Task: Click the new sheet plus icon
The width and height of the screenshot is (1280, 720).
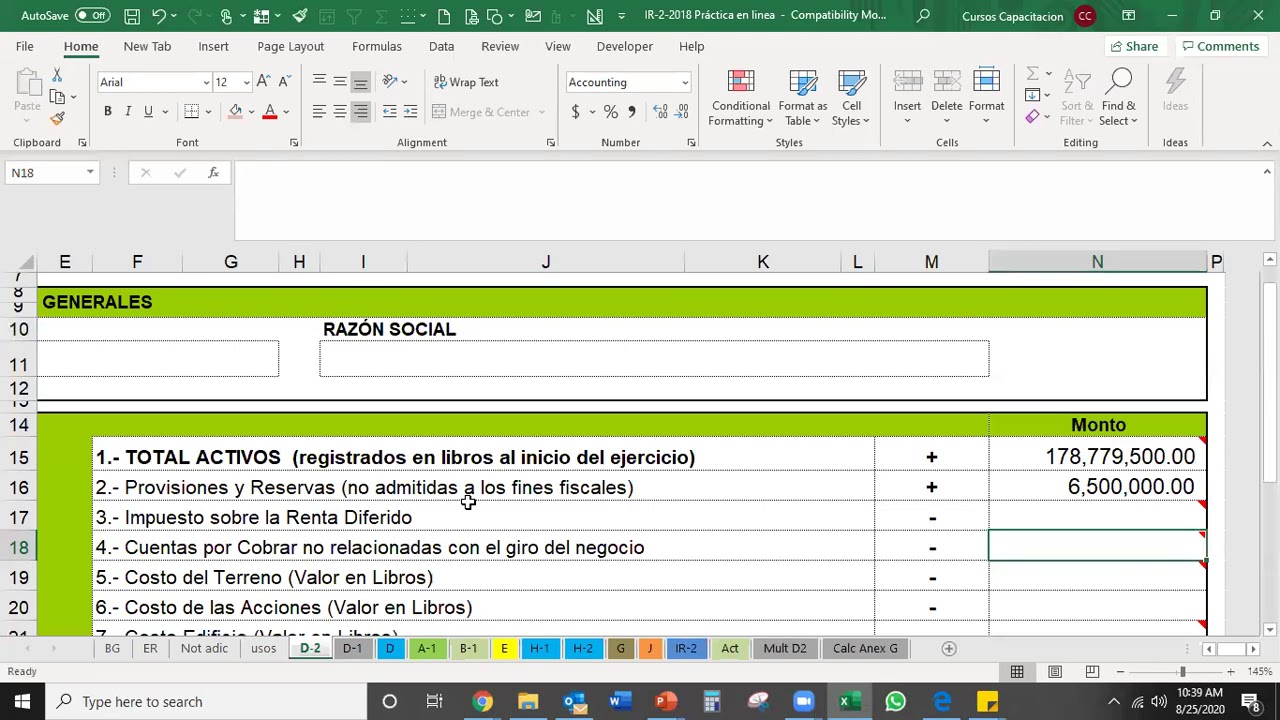Action: [x=949, y=648]
